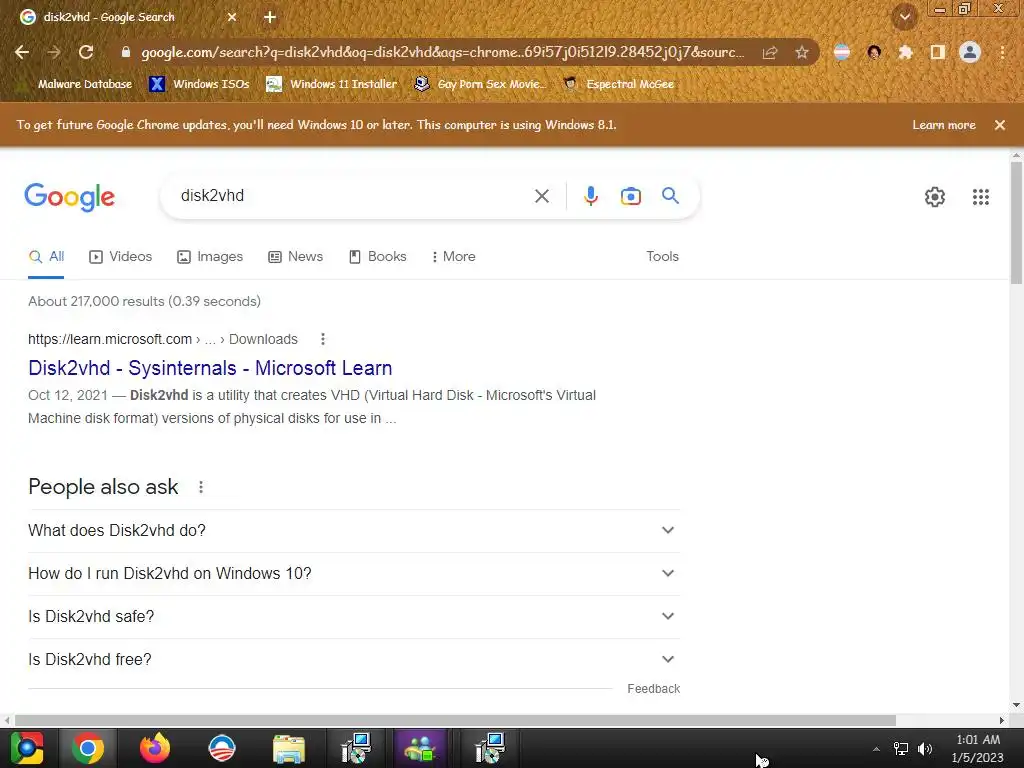The width and height of the screenshot is (1024, 768).
Task: Expand 'Is Disk2vhd free?'
Action: (x=353, y=660)
